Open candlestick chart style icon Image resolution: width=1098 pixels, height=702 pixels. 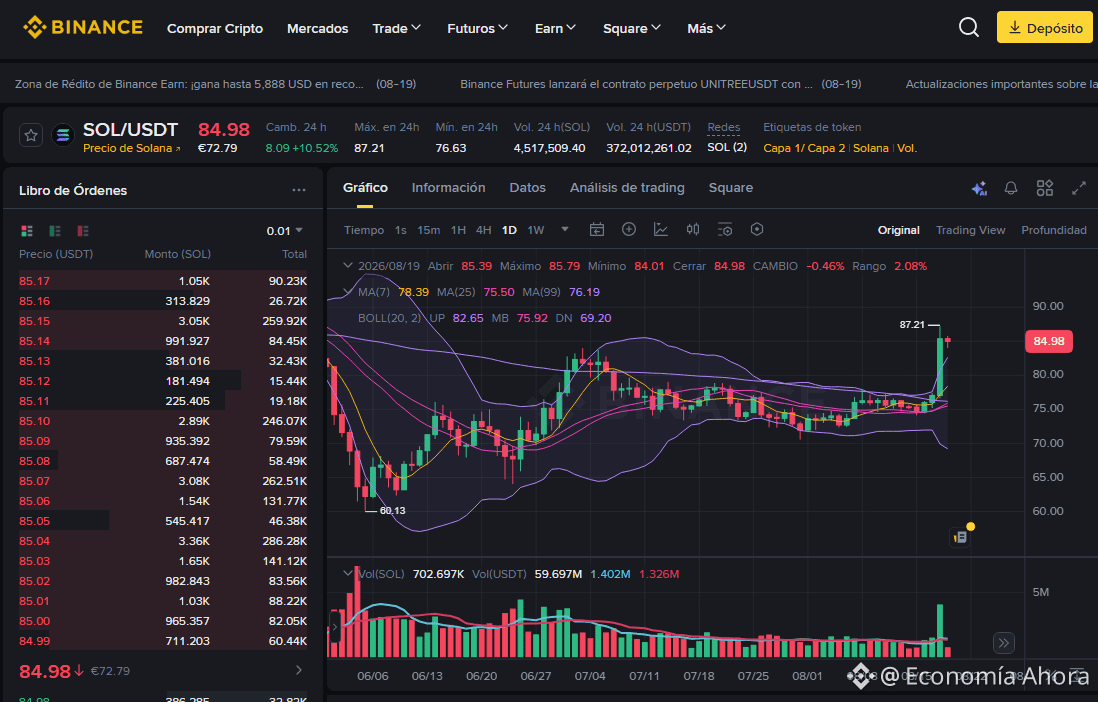(x=693, y=229)
